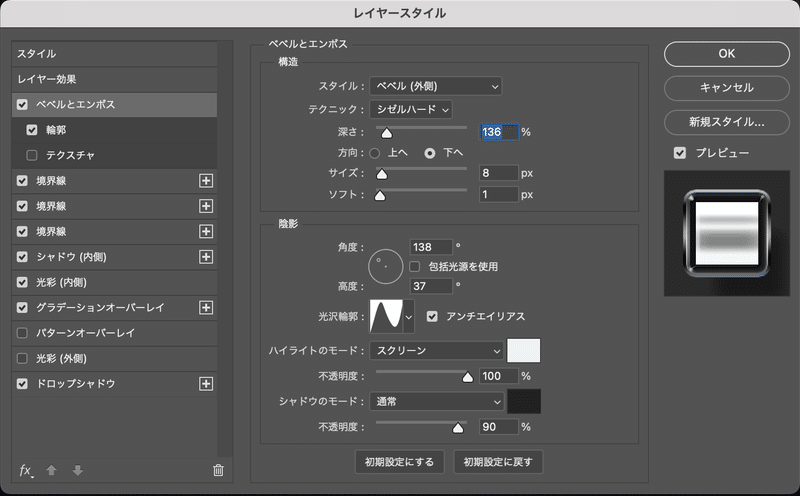The height and width of the screenshot is (496, 800).
Task: Click the ソフト slider handle
Action: click(380, 195)
